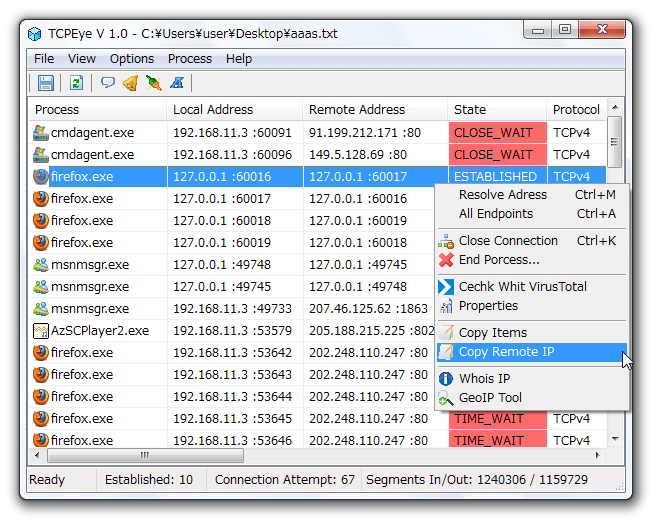Viewport: 656px width, 523px height.
Task: Choose Whois IP from context menu
Action: point(531,379)
